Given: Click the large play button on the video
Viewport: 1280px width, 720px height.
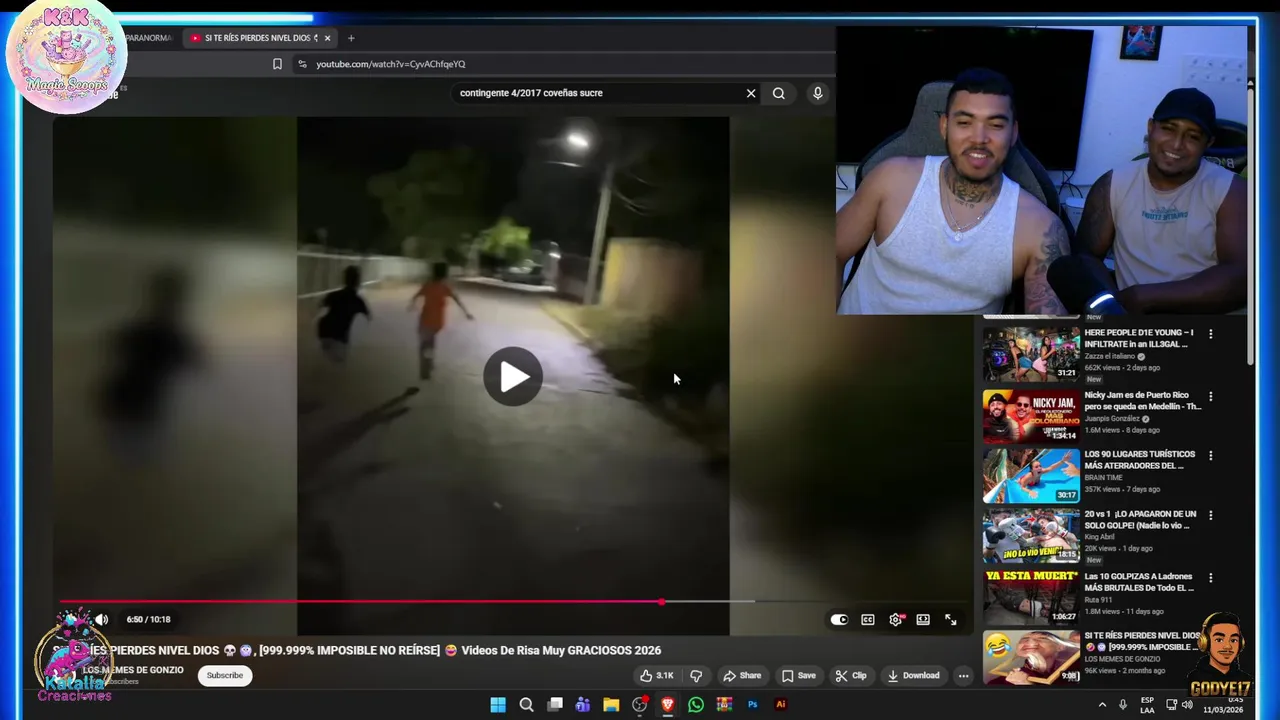Looking at the screenshot, I should point(513,376).
